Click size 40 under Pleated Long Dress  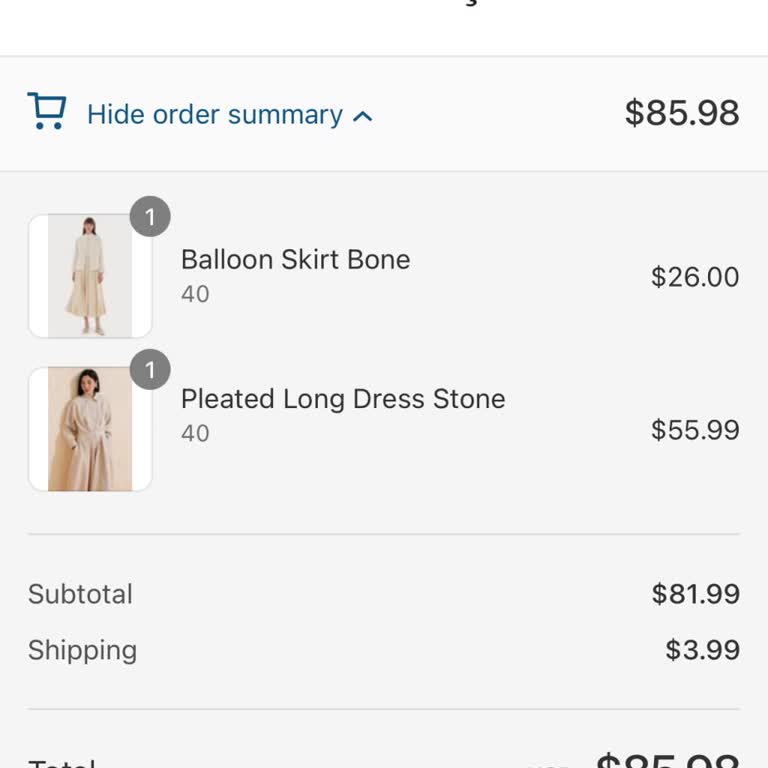(195, 433)
